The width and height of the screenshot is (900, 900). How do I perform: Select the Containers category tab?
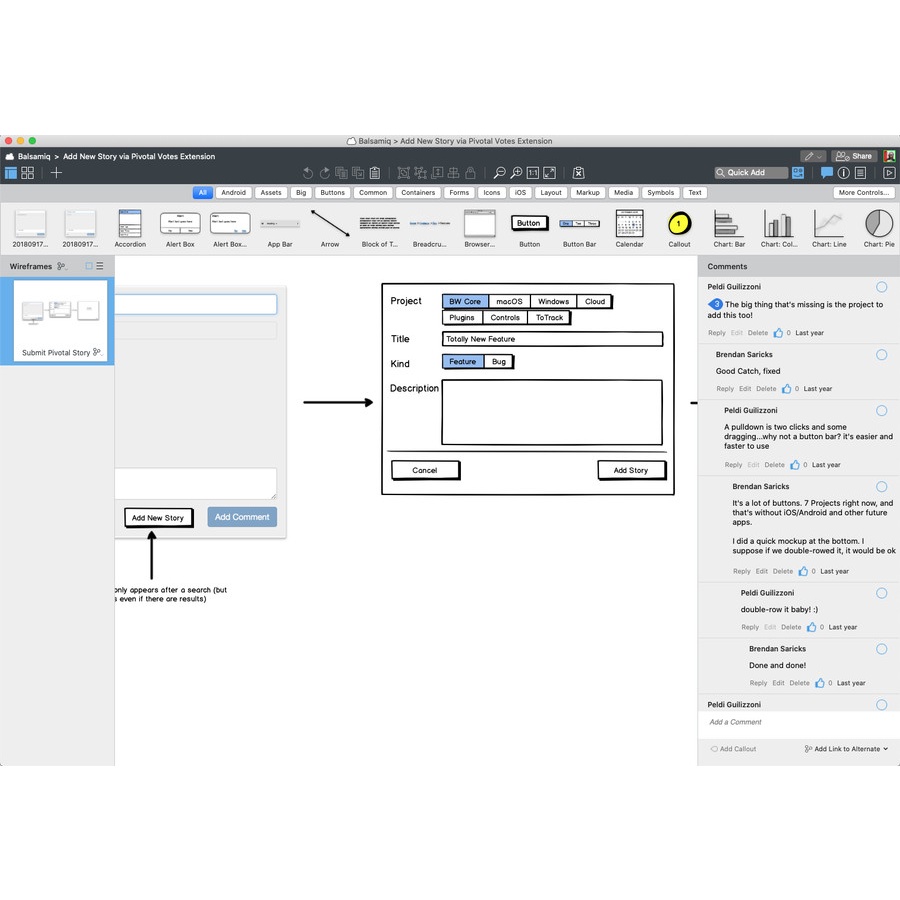point(418,193)
